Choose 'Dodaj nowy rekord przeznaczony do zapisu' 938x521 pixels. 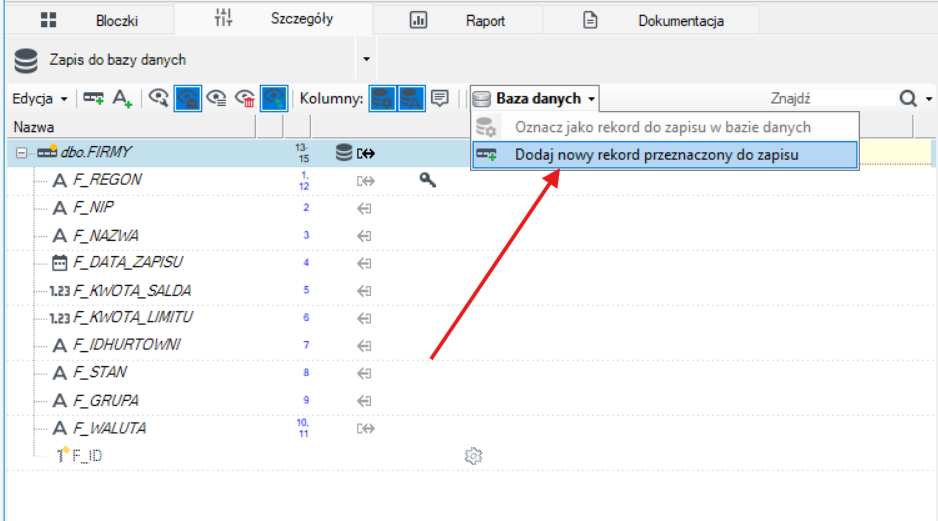pyautogui.click(x=665, y=155)
